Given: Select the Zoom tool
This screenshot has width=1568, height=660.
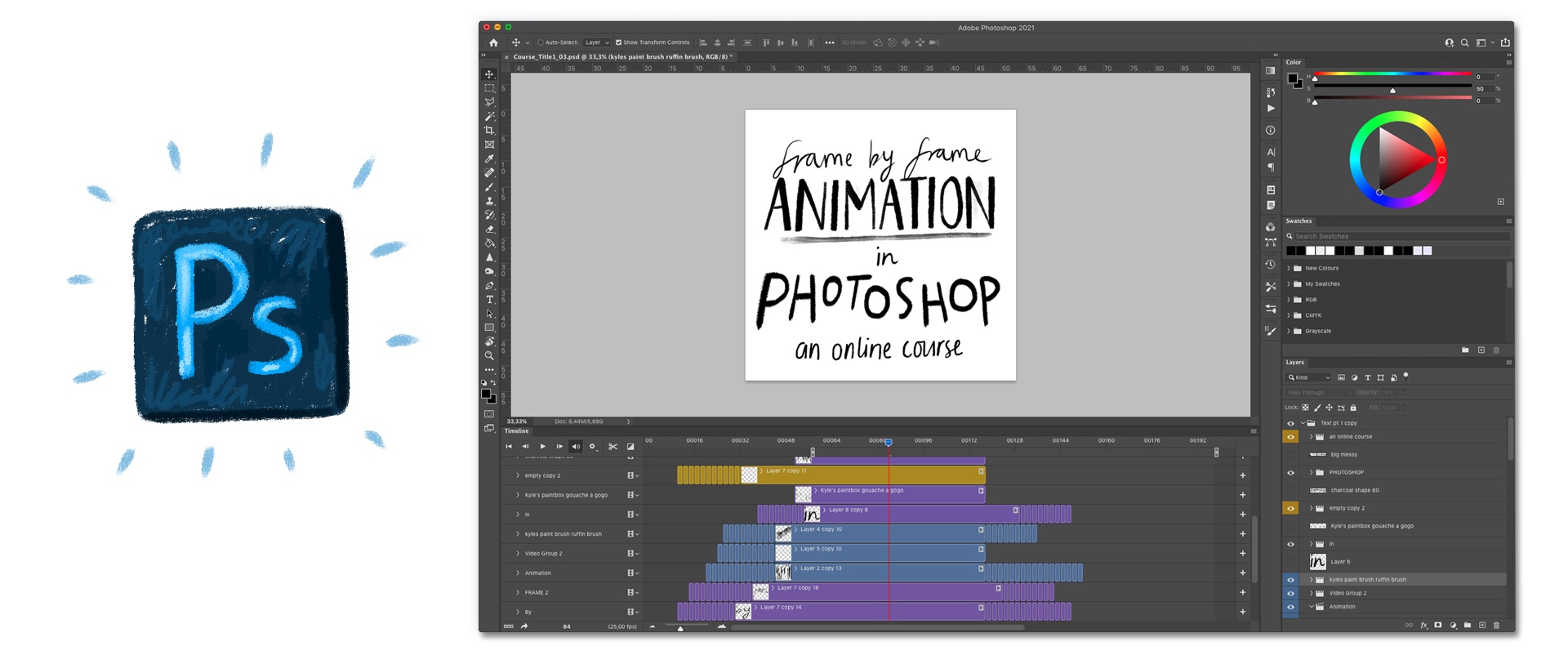Looking at the screenshot, I should 489,356.
